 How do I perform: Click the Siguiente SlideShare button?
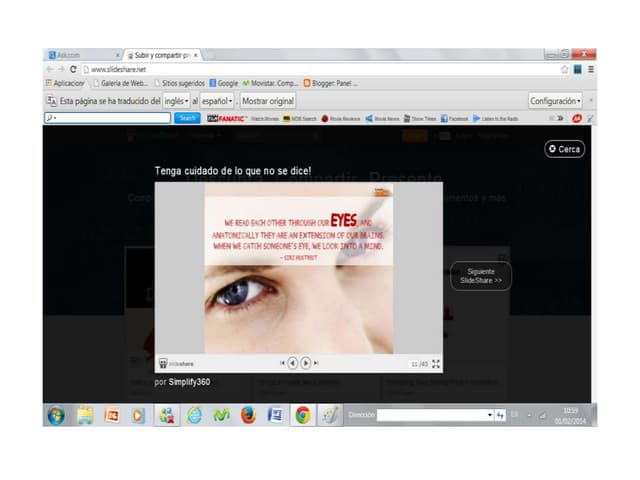pyautogui.click(x=481, y=277)
